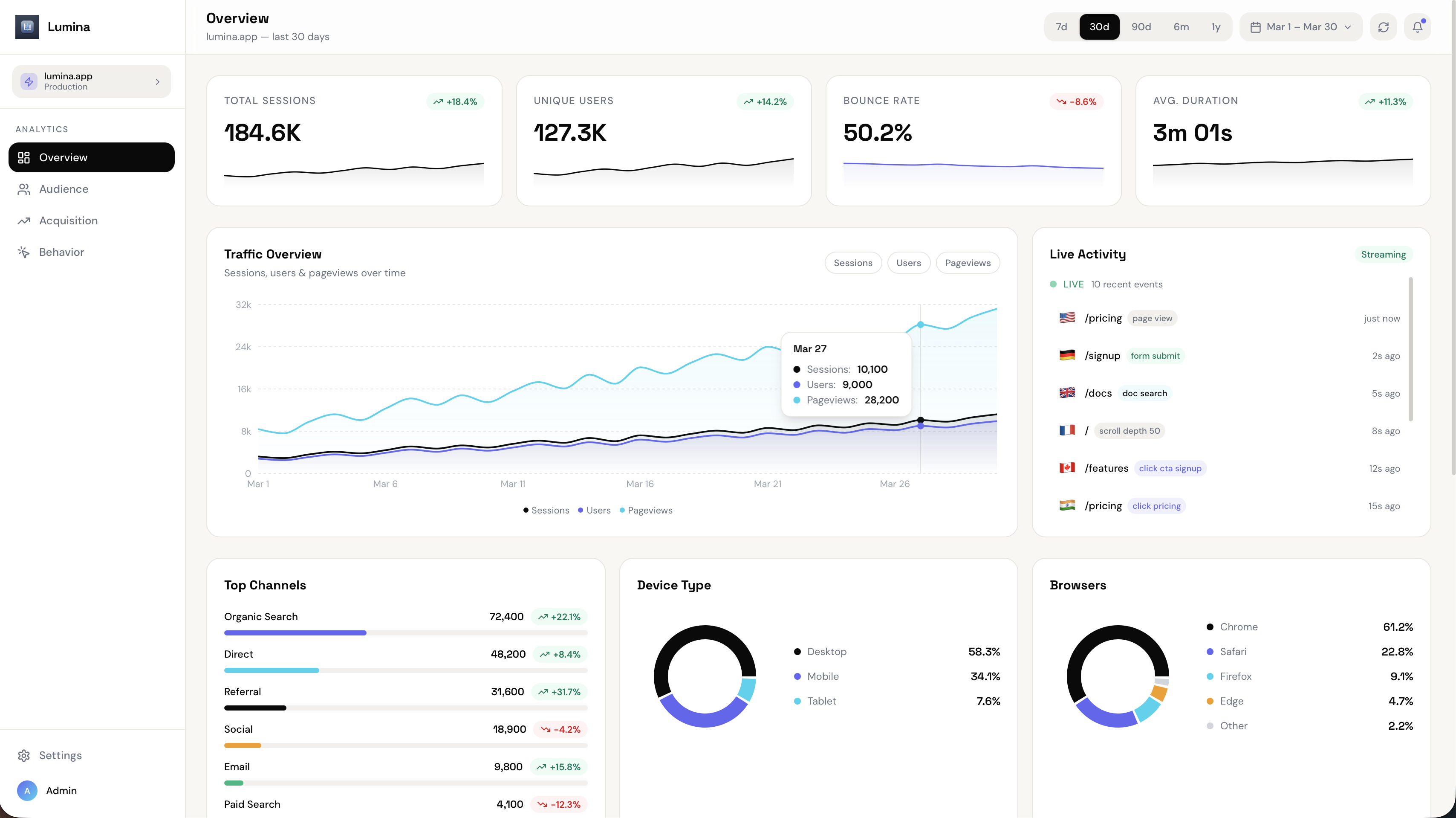Open the Overview dashboard icon
The height and width of the screenshot is (818, 1456).
pos(24,157)
